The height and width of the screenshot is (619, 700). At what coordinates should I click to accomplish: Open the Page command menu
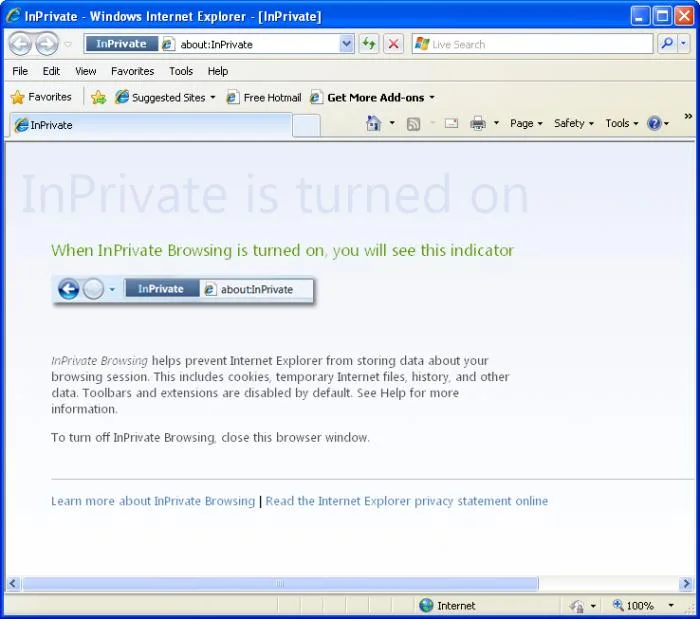pos(526,123)
